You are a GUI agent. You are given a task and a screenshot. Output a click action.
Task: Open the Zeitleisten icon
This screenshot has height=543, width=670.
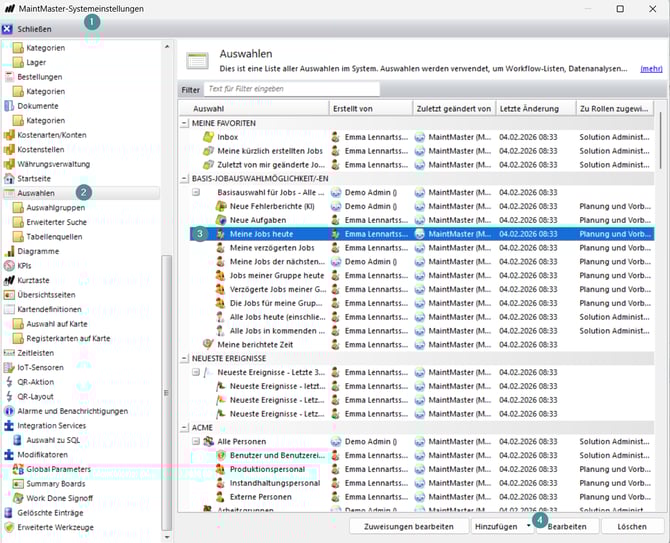point(9,353)
